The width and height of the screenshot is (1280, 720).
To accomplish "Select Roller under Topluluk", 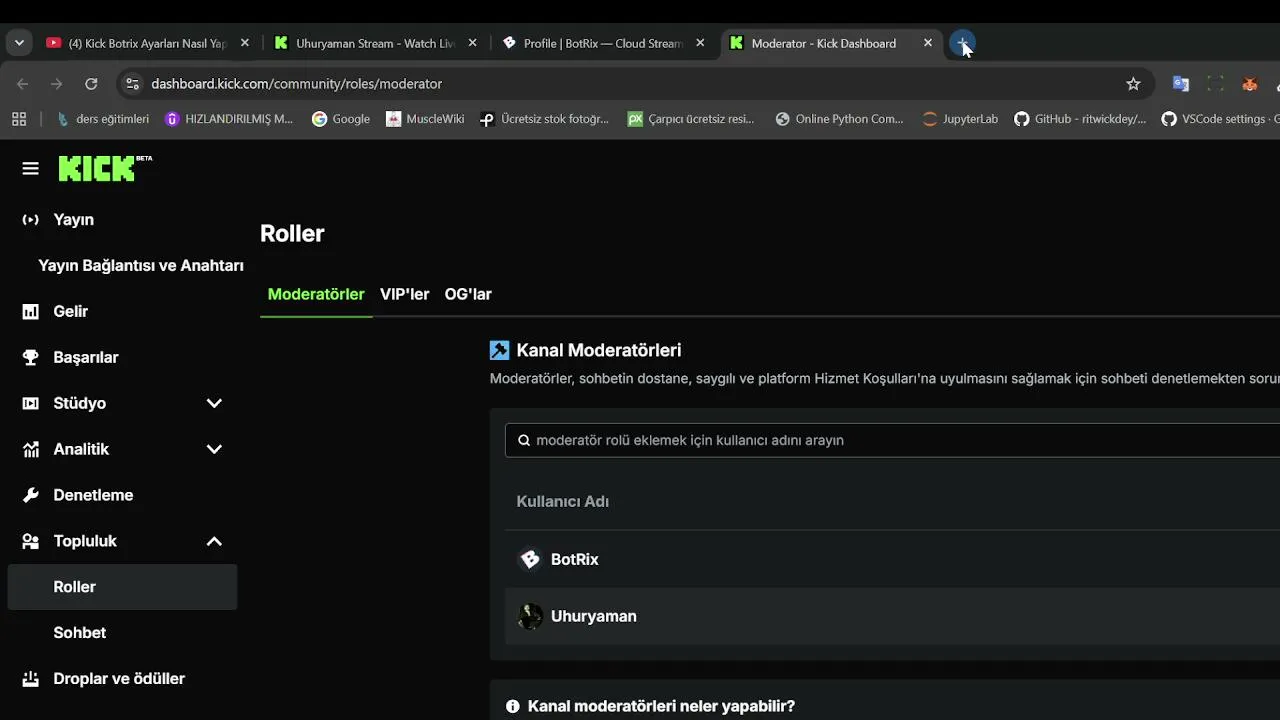I will pyautogui.click(x=122, y=587).
